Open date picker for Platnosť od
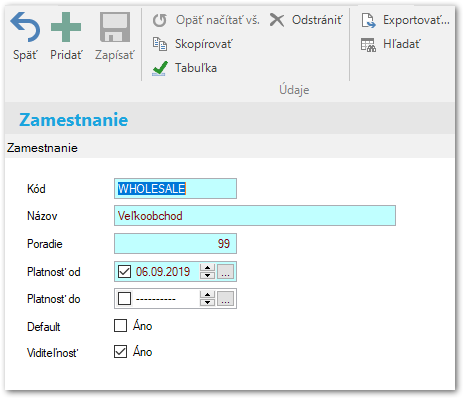464x399 pixels. click(x=226, y=272)
